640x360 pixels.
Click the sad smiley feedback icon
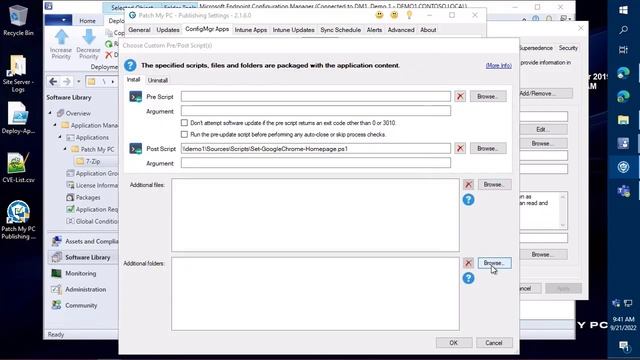394,15
